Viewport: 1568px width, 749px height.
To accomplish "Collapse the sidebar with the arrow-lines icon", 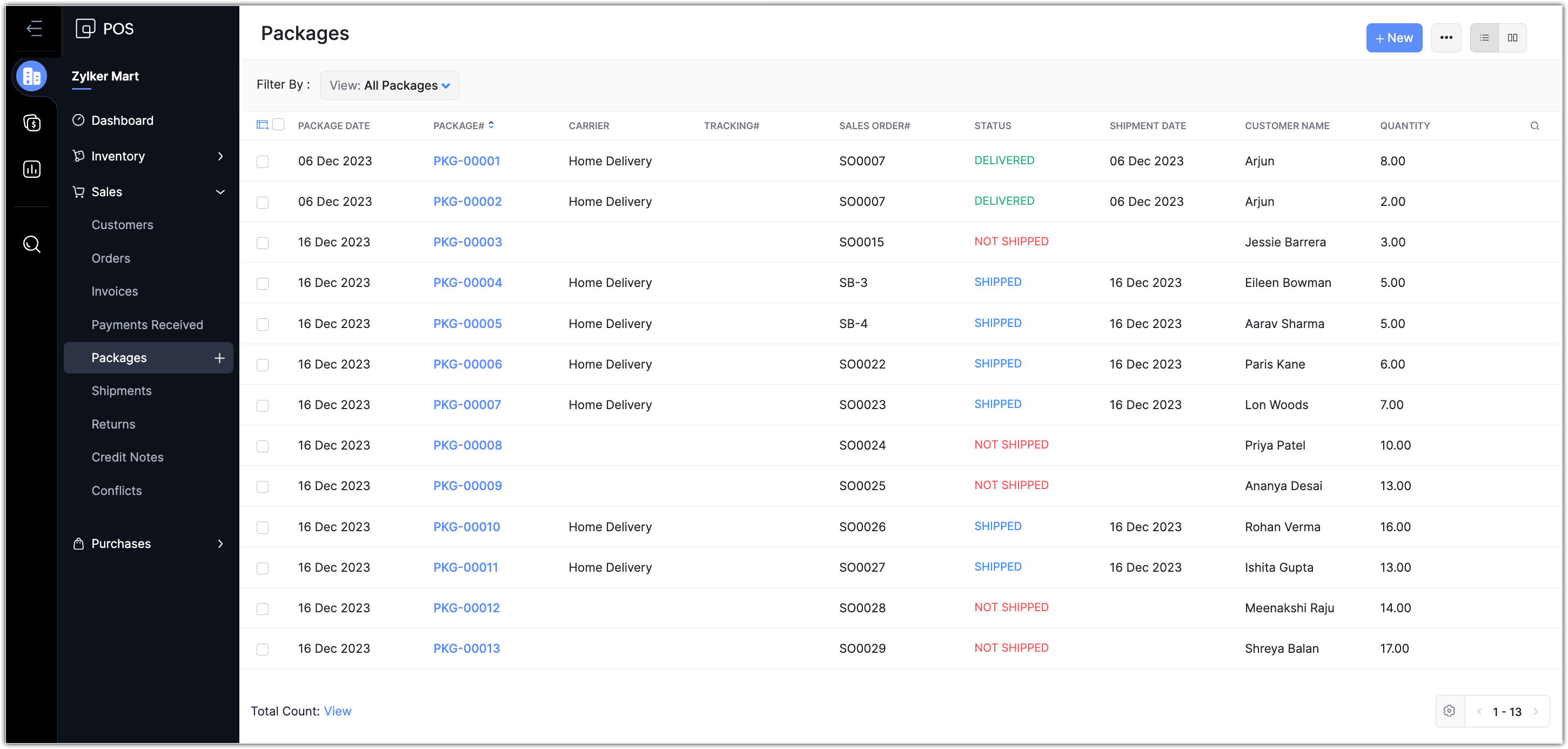I will (x=34, y=29).
